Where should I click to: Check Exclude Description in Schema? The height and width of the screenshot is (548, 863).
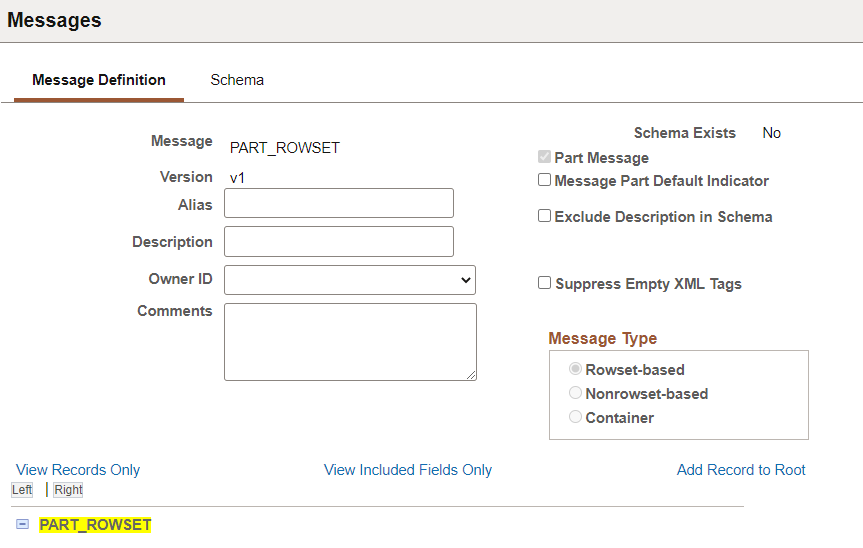pos(545,216)
